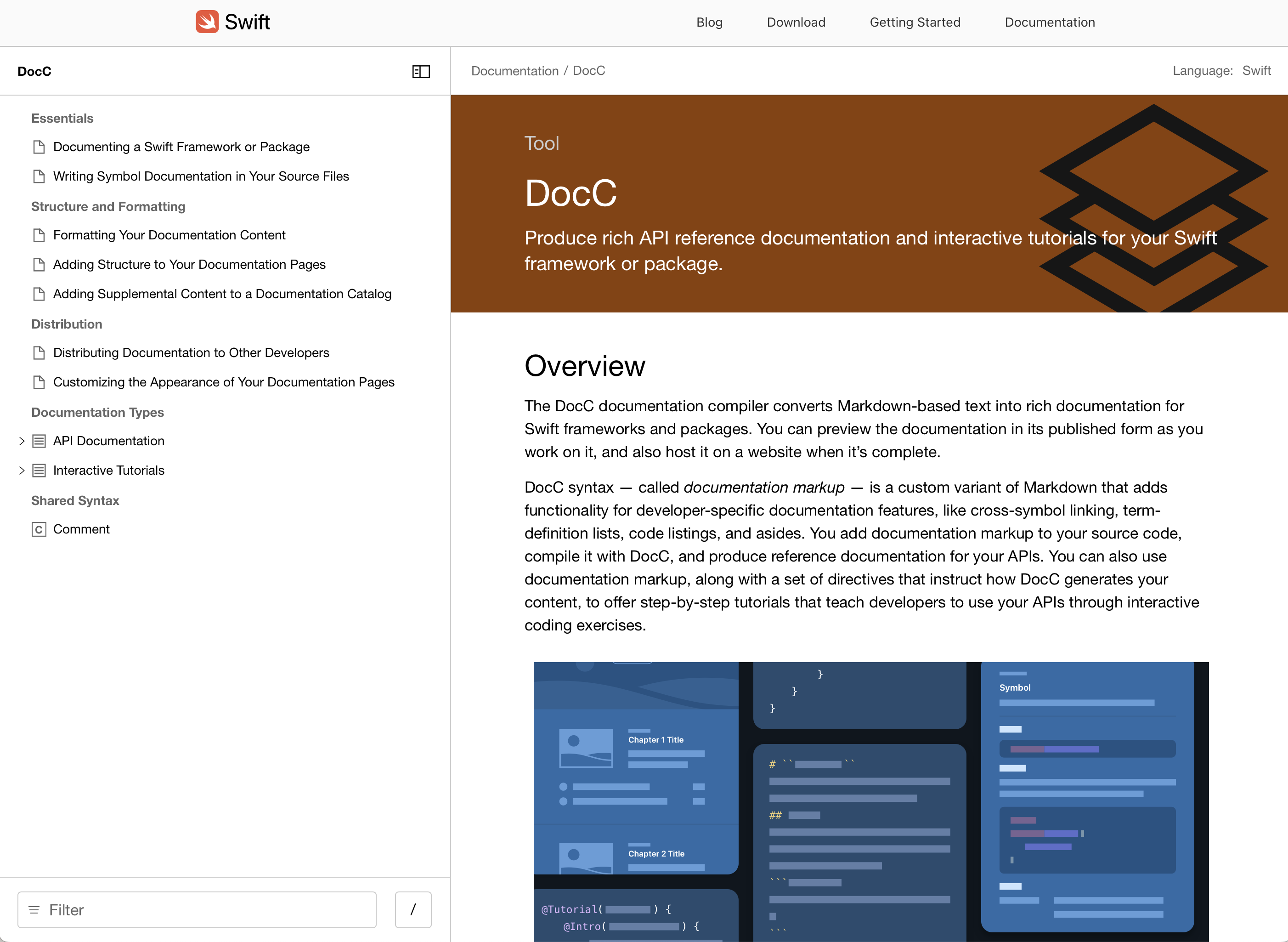
Task: Open Adding Structure to Your Documentation Pages
Action: point(189,265)
